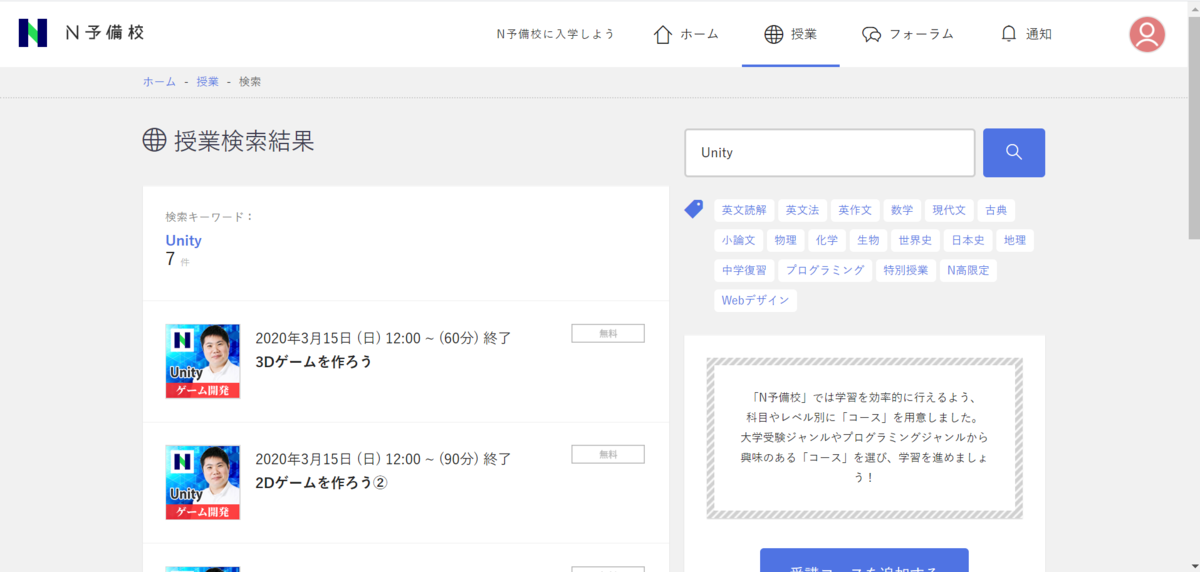Select the 授業 navigation label
The height and width of the screenshot is (572, 1200).
(x=804, y=34)
